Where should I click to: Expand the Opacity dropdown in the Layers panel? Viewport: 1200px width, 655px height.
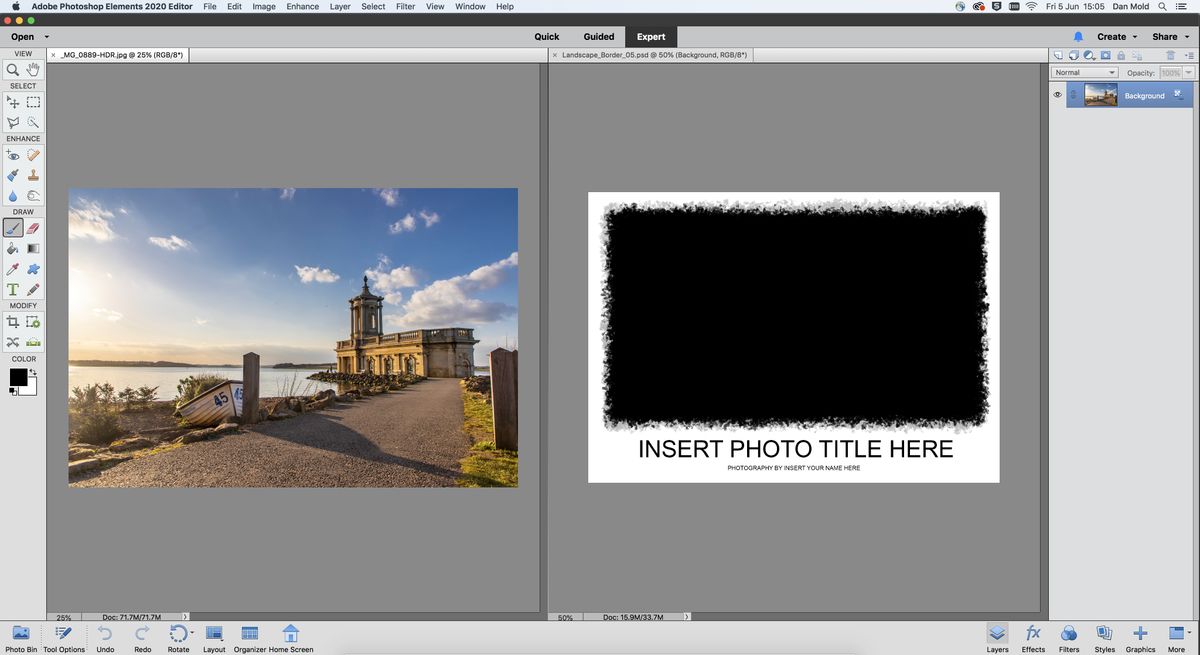click(x=1187, y=72)
